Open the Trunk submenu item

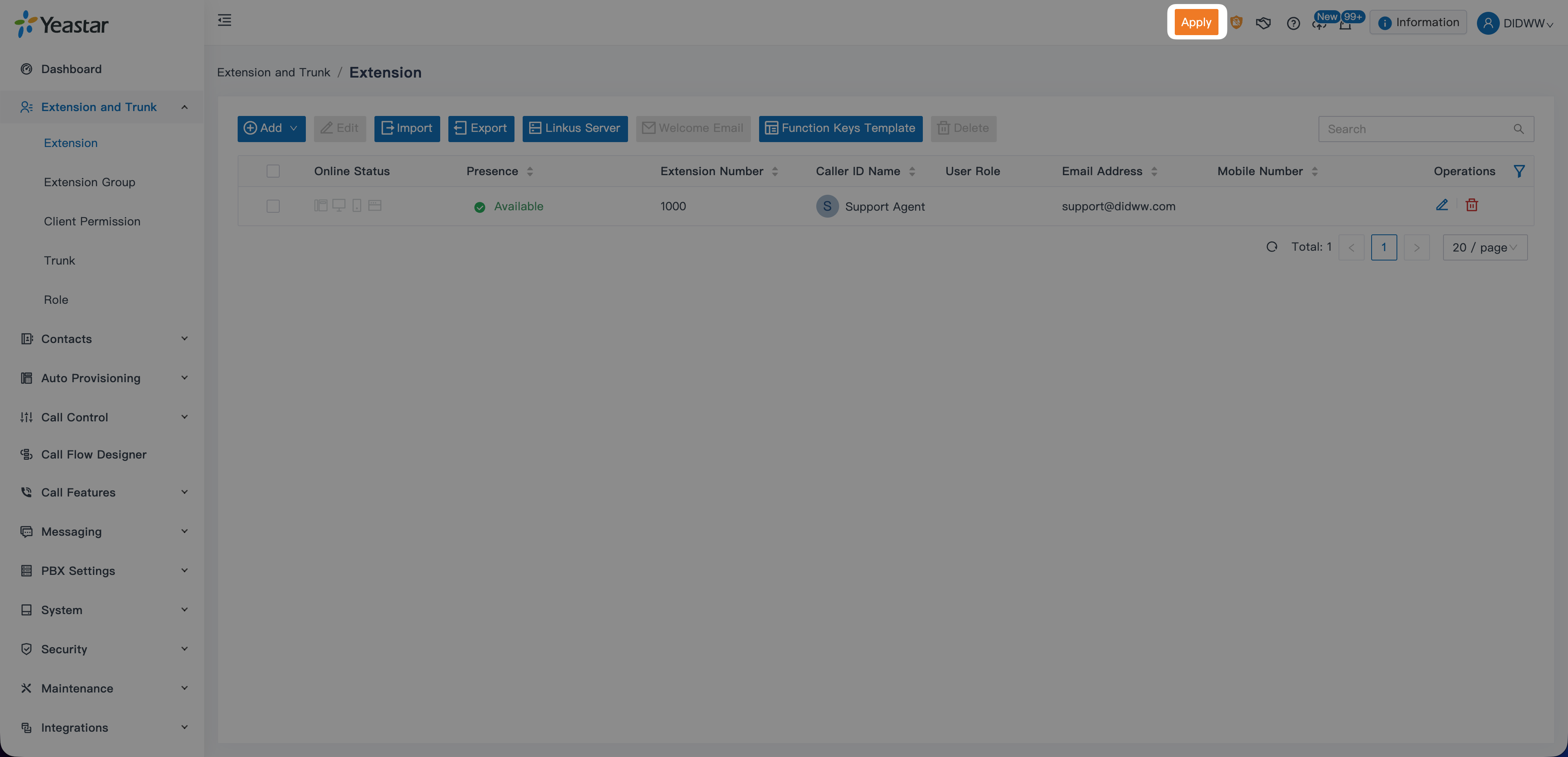59,260
